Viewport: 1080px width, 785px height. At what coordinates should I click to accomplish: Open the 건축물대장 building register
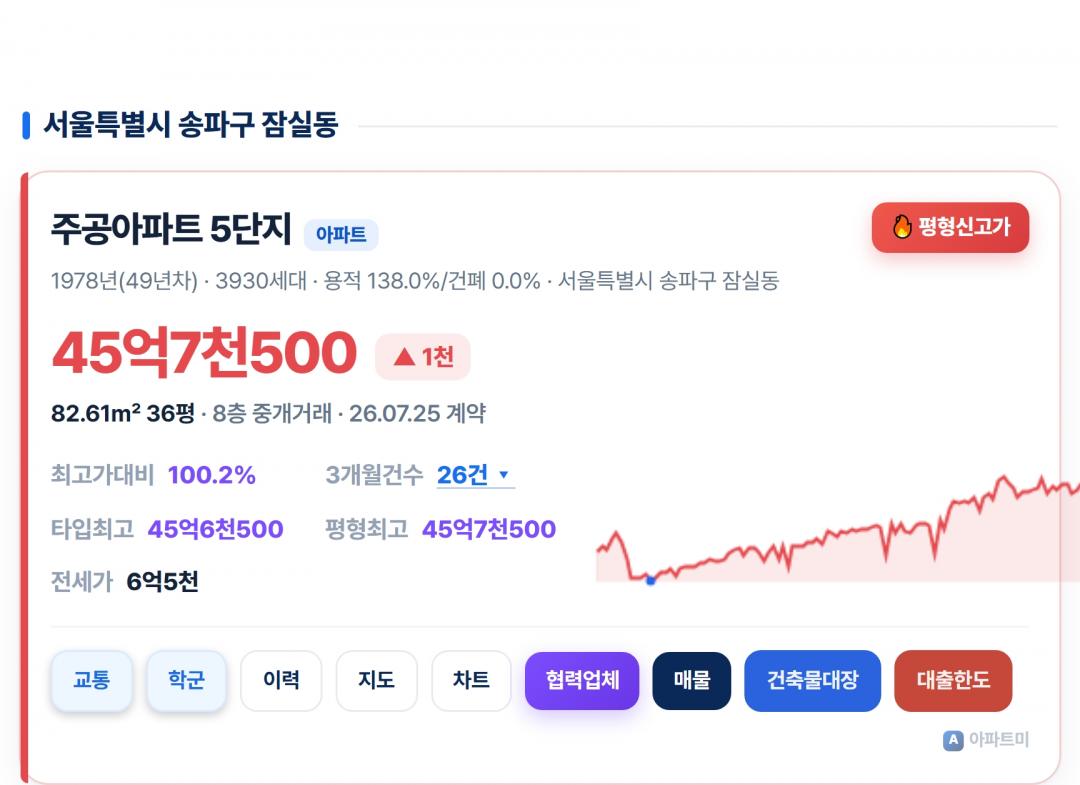[x=813, y=680]
